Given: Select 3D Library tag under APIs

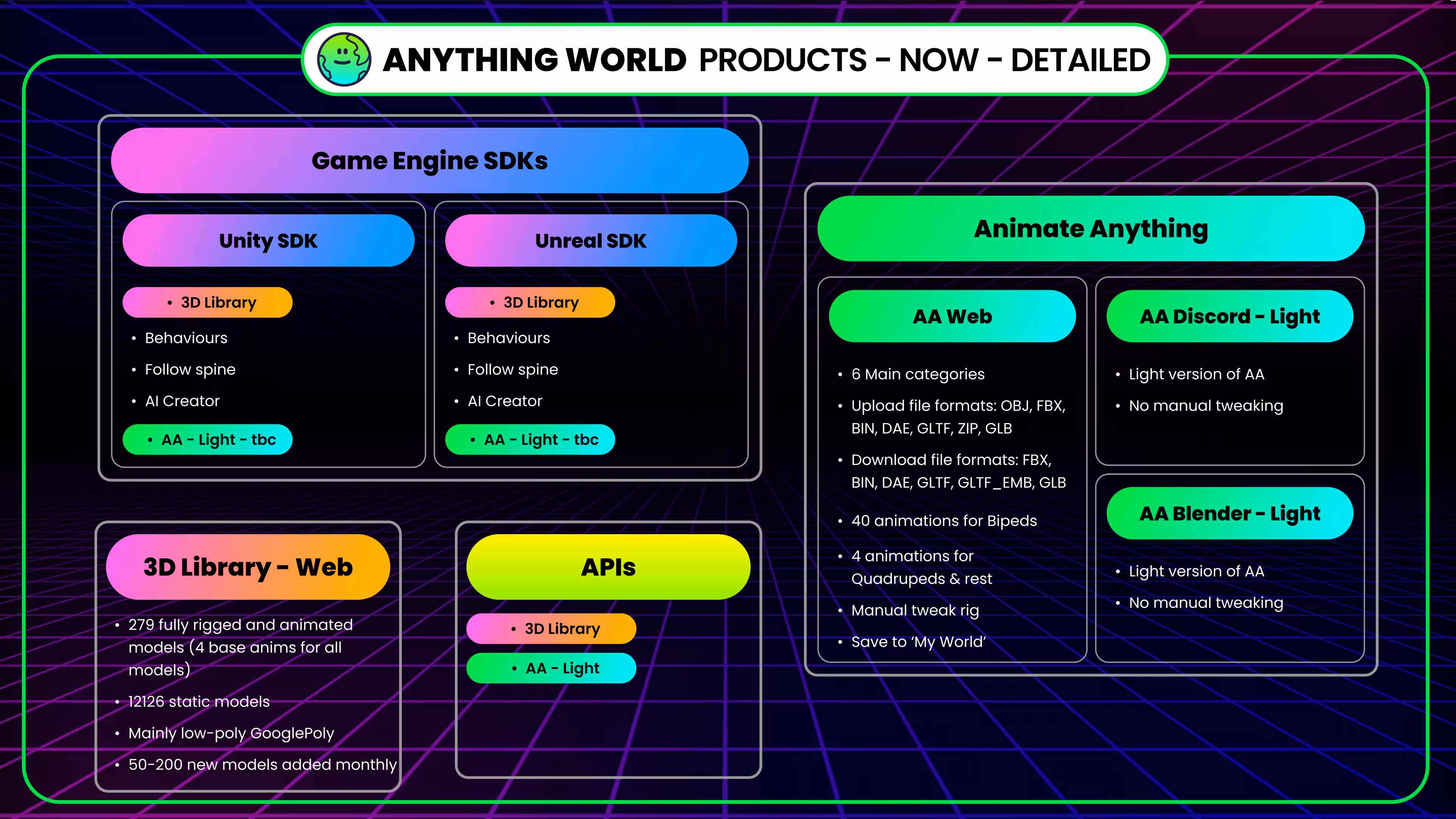Looking at the screenshot, I should pyautogui.click(x=552, y=629).
